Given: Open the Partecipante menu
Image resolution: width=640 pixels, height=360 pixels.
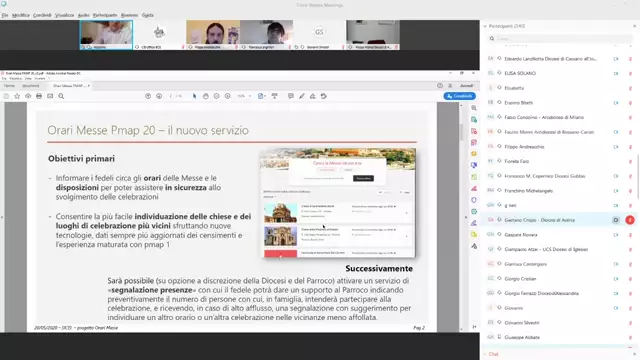Looking at the screenshot, I should (x=105, y=15).
